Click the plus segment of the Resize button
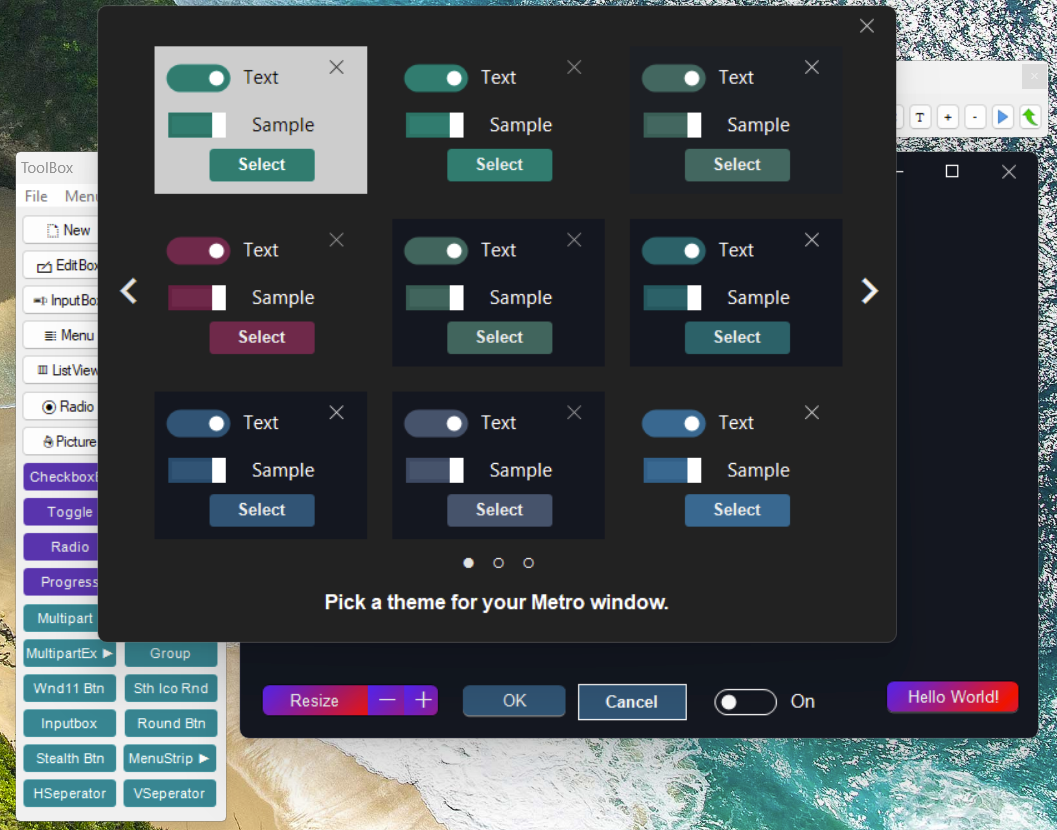 pos(423,701)
